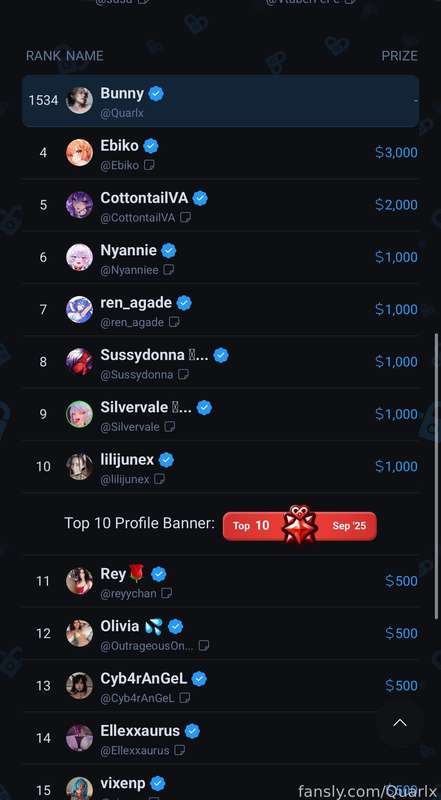Open Nyannie's profile avatar
The image size is (441, 800).
(x=80, y=257)
